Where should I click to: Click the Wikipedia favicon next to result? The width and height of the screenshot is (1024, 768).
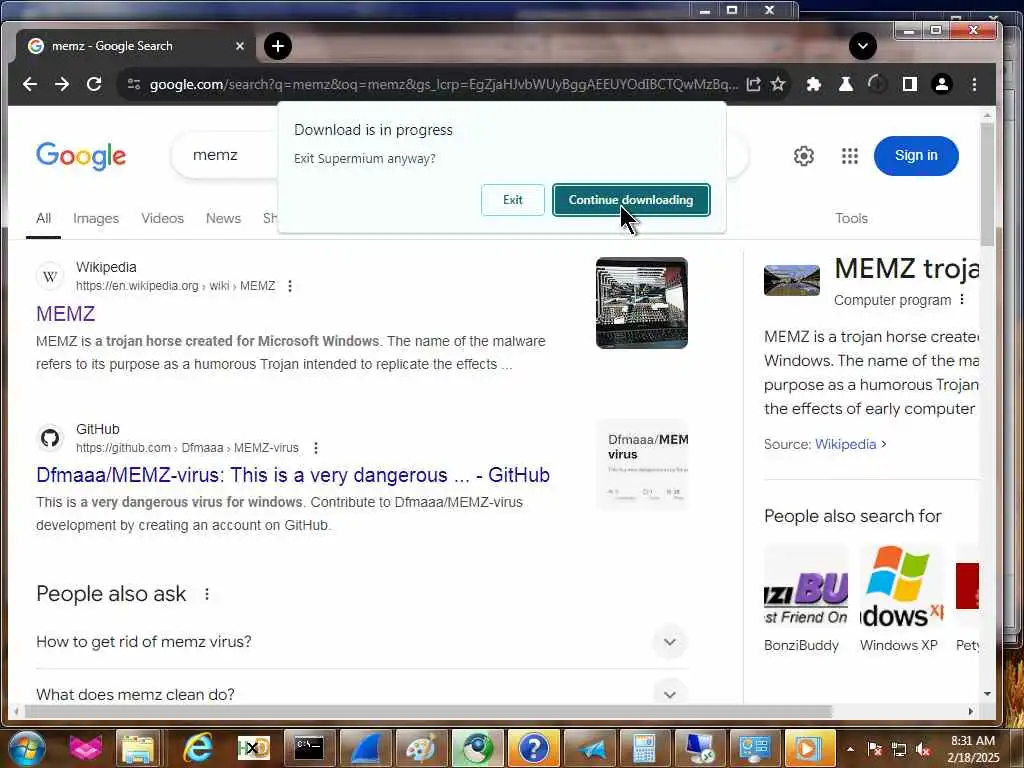pos(50,276)
